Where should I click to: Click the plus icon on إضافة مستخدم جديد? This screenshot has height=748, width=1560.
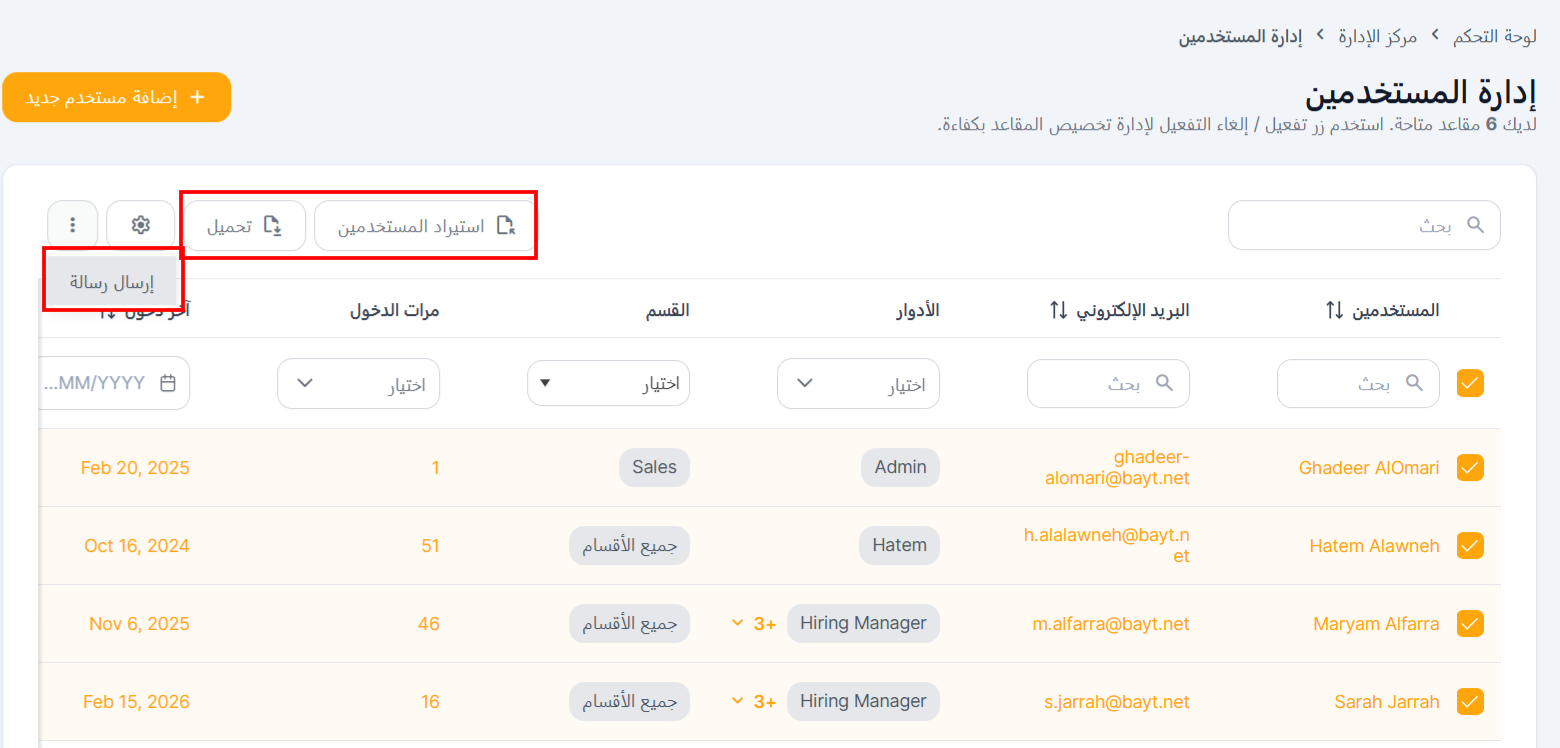point(197,97)
